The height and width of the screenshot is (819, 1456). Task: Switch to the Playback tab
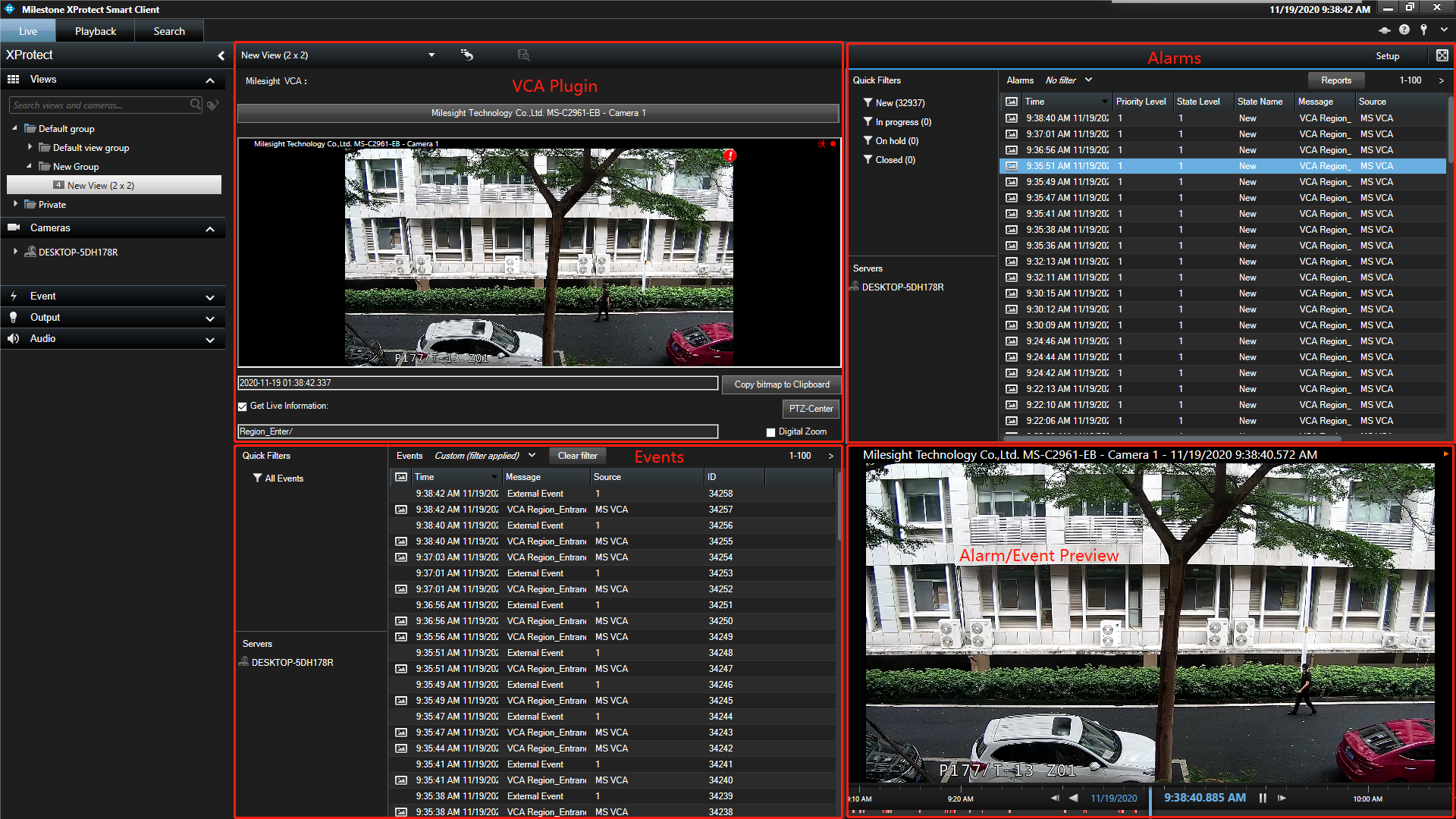(96, 31)
